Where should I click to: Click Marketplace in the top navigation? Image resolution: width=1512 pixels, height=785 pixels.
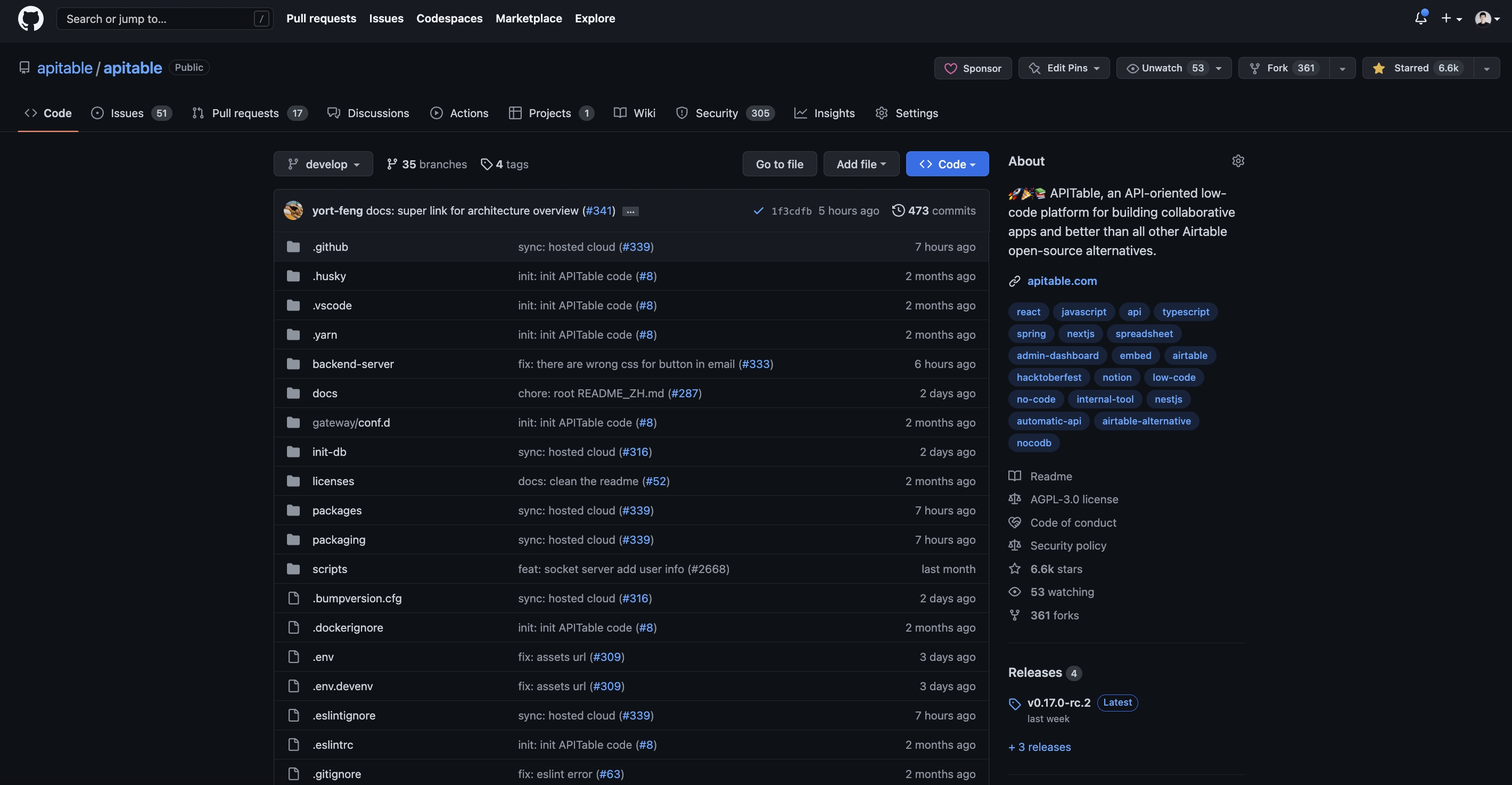[528, 18]
